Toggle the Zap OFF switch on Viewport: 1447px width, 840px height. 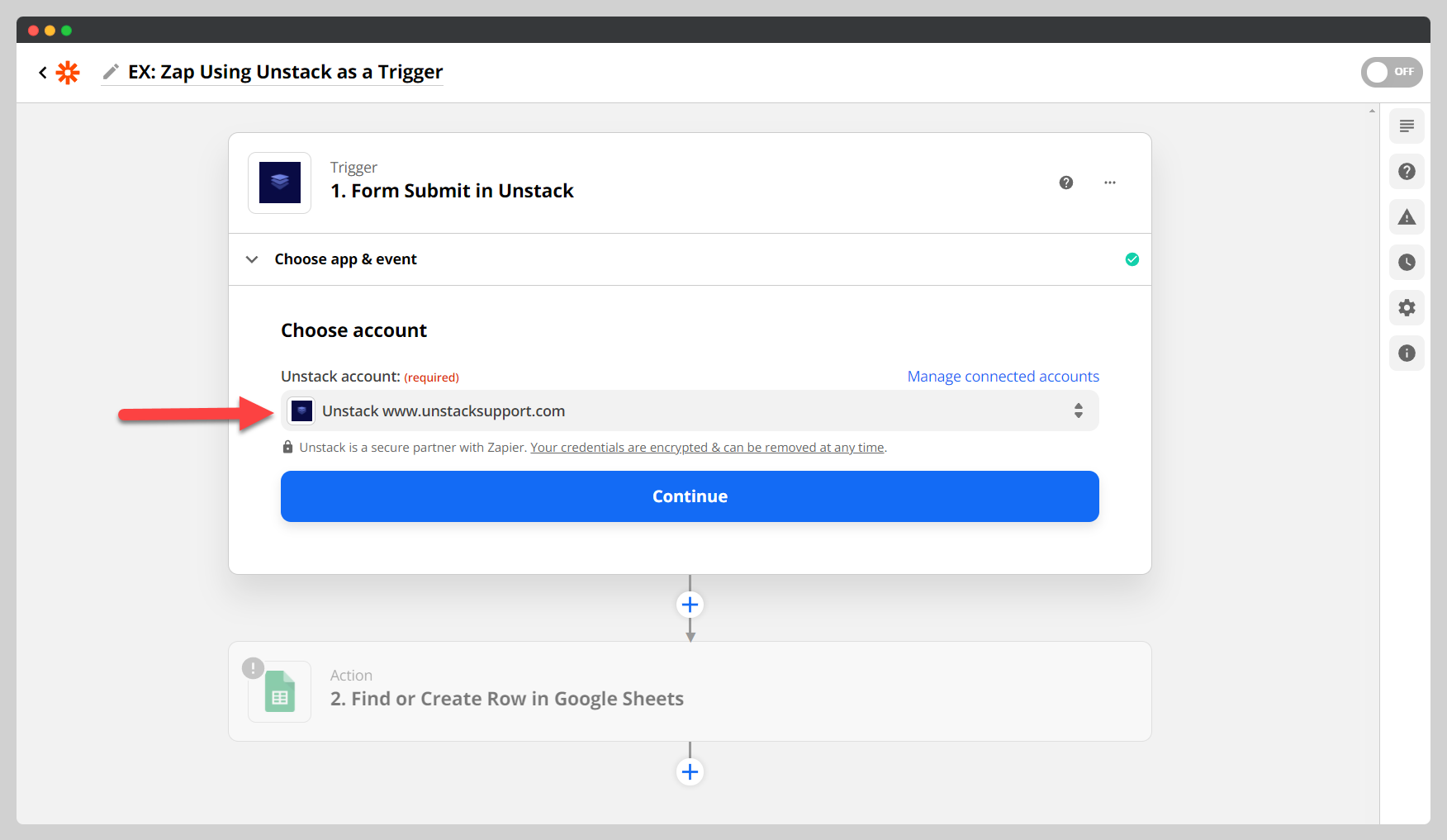tap(1392, 72)
